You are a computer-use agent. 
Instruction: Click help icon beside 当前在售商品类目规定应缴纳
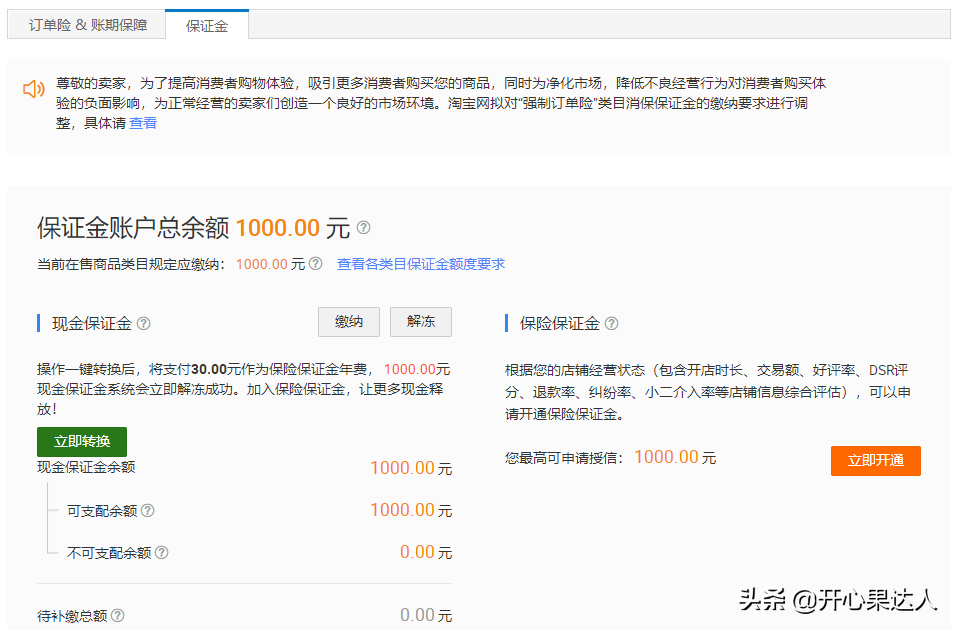[x=315, y=263]
